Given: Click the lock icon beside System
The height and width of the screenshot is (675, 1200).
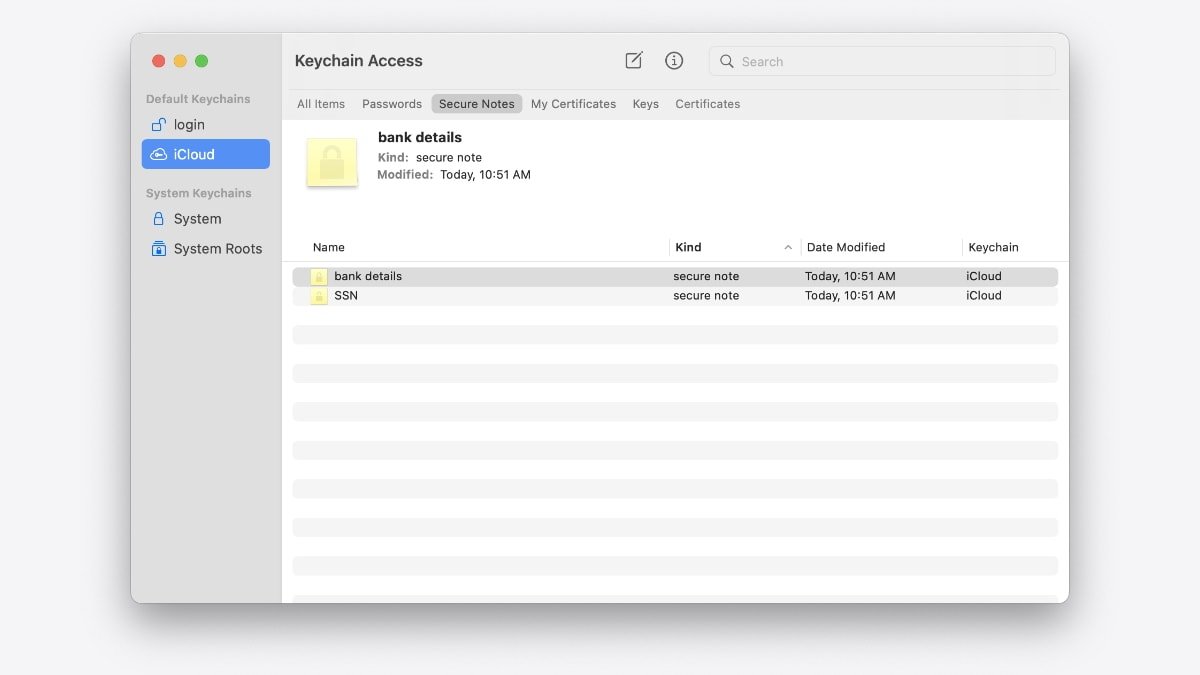Looking at the screenshot, I should tap(158, 218).
